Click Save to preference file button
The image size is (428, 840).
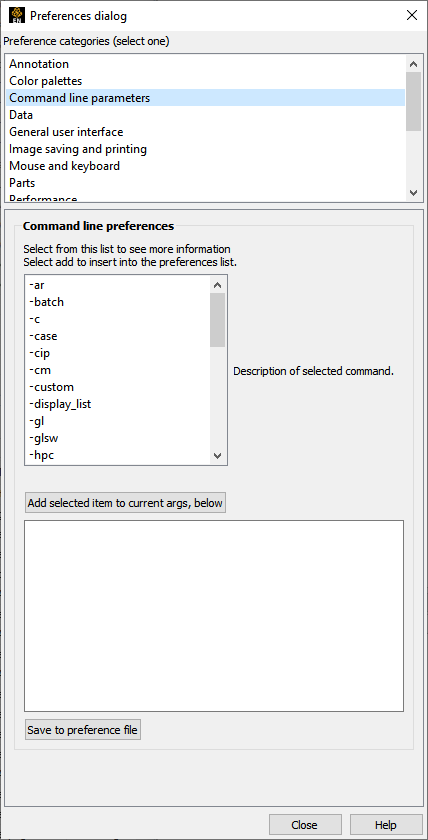pyautogui.click(x=82, y=730)
